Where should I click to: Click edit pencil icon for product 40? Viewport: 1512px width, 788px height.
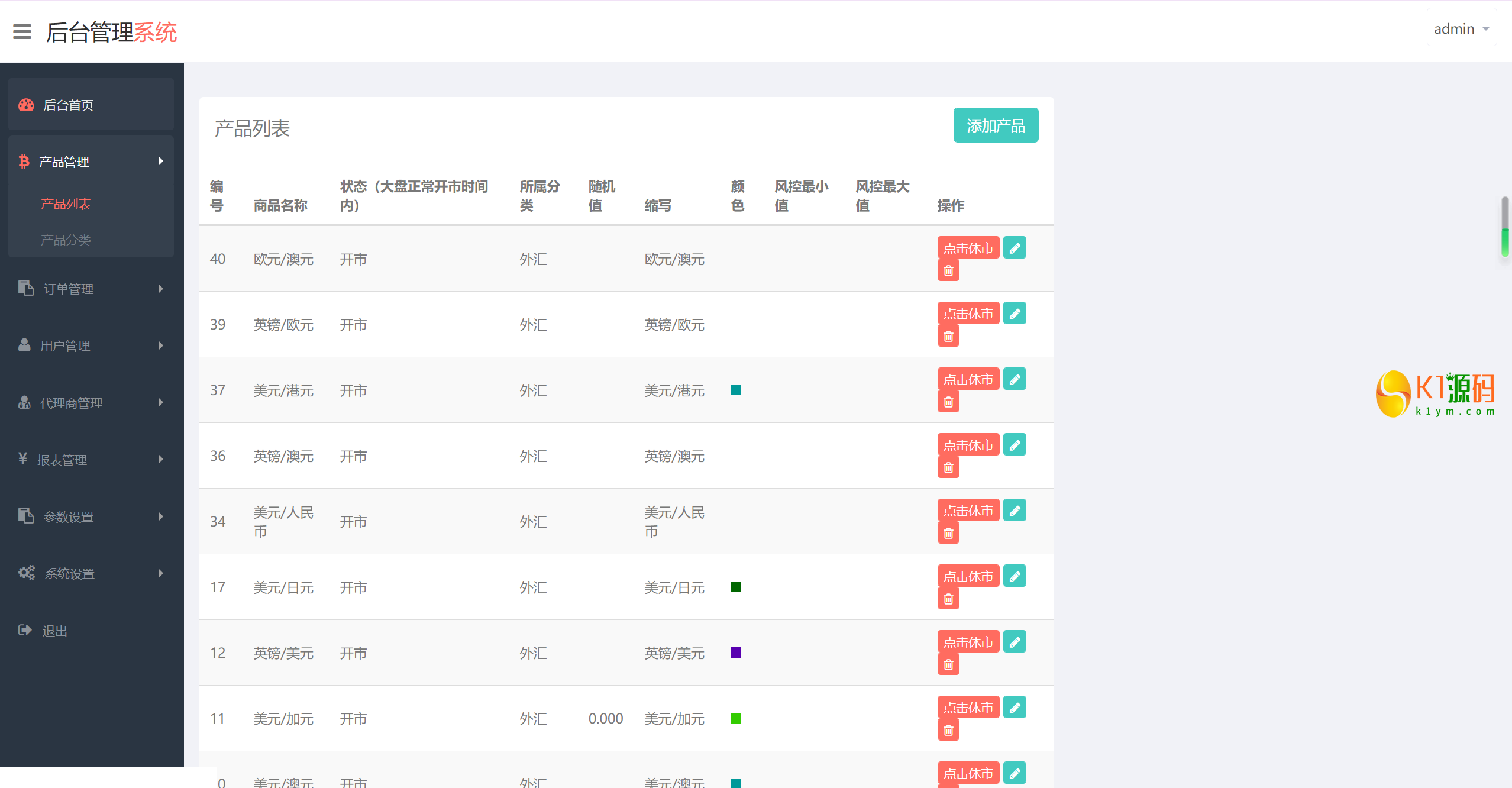[x=1015, y=248]
